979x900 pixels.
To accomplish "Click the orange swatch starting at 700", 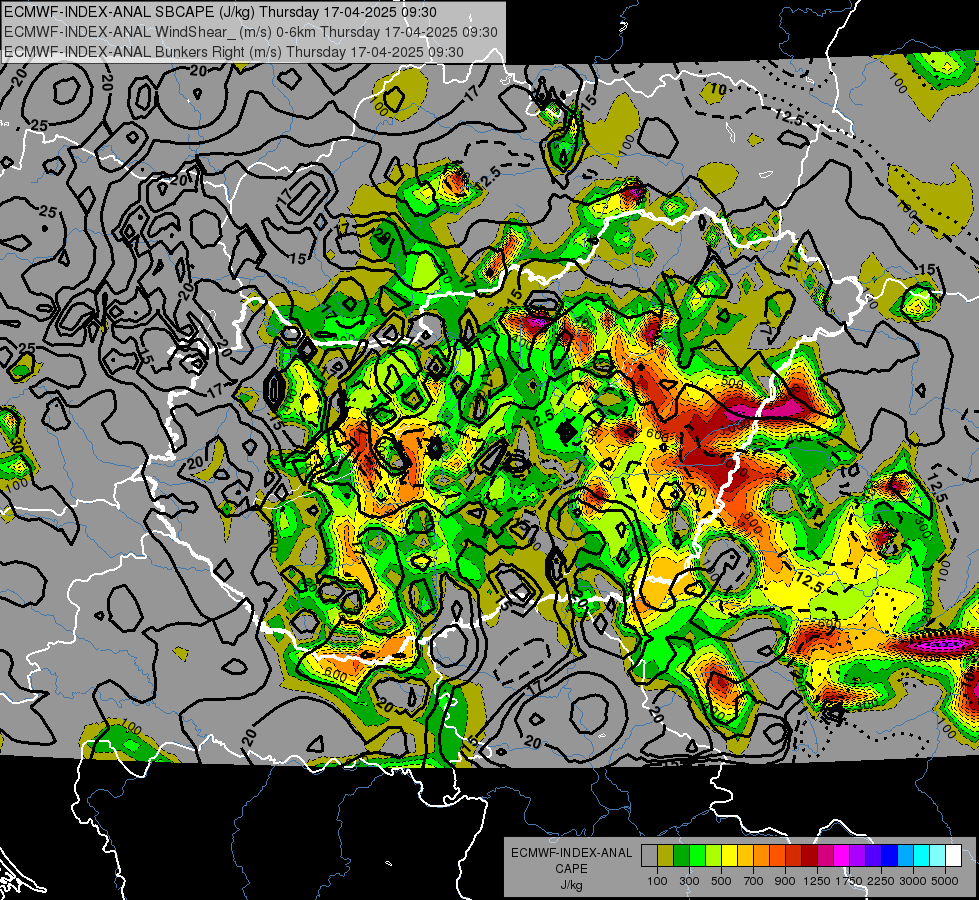I will [x=762, y=855].
